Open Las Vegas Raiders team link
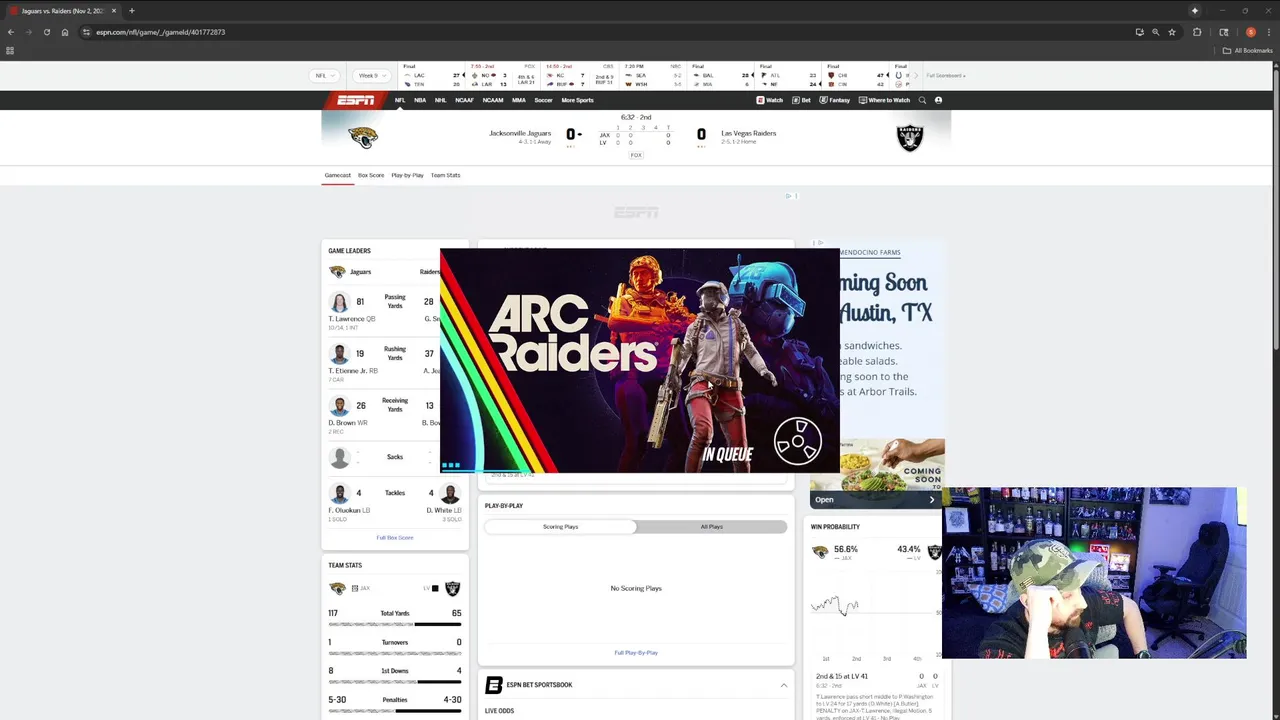 pos(749,133)
